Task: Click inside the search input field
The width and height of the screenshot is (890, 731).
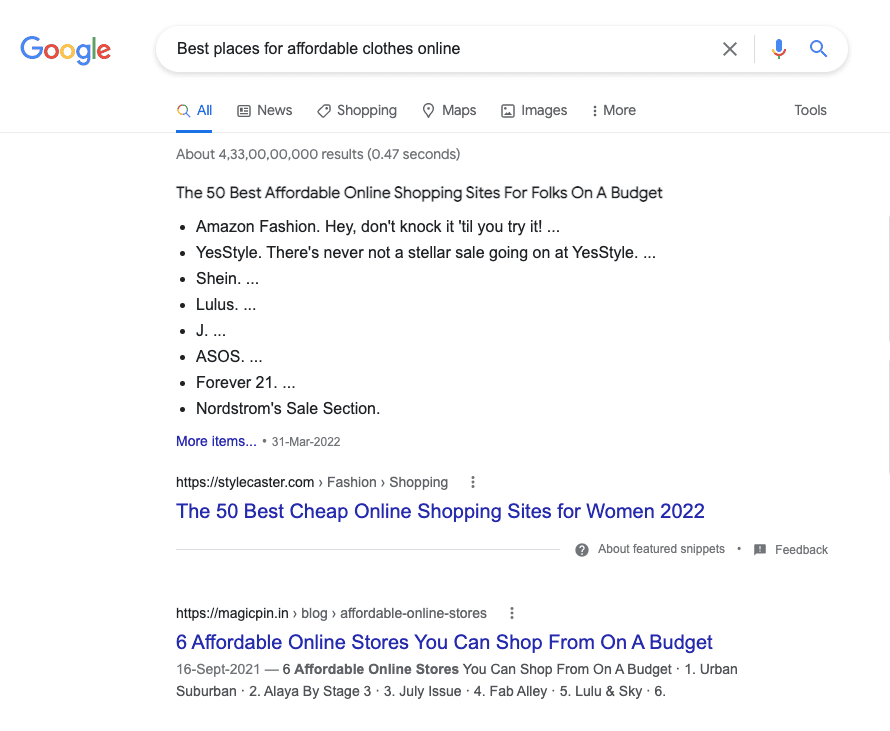Action: [x=430, y=48]
